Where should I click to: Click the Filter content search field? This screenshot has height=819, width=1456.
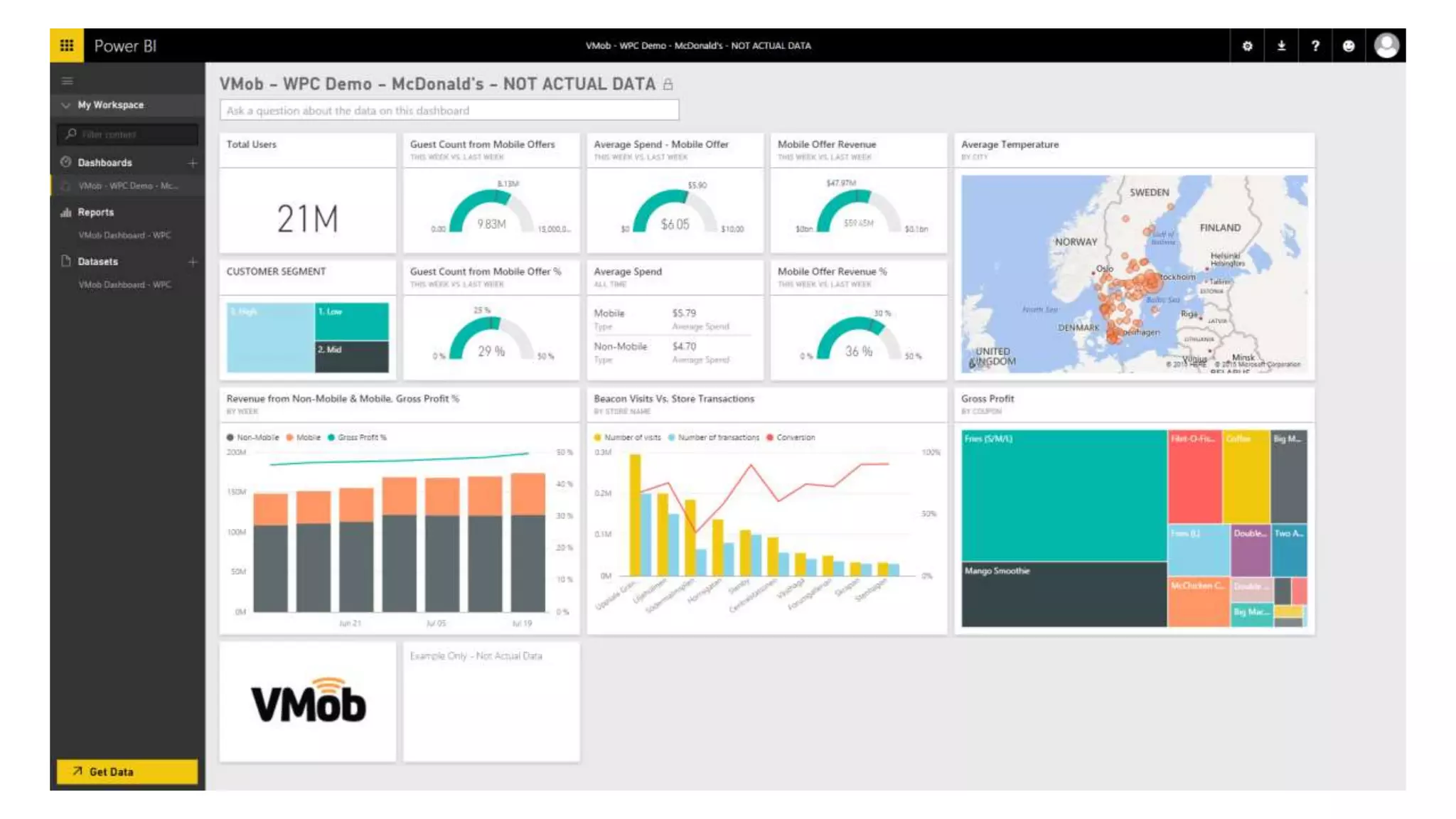click(x=128, y=134)
